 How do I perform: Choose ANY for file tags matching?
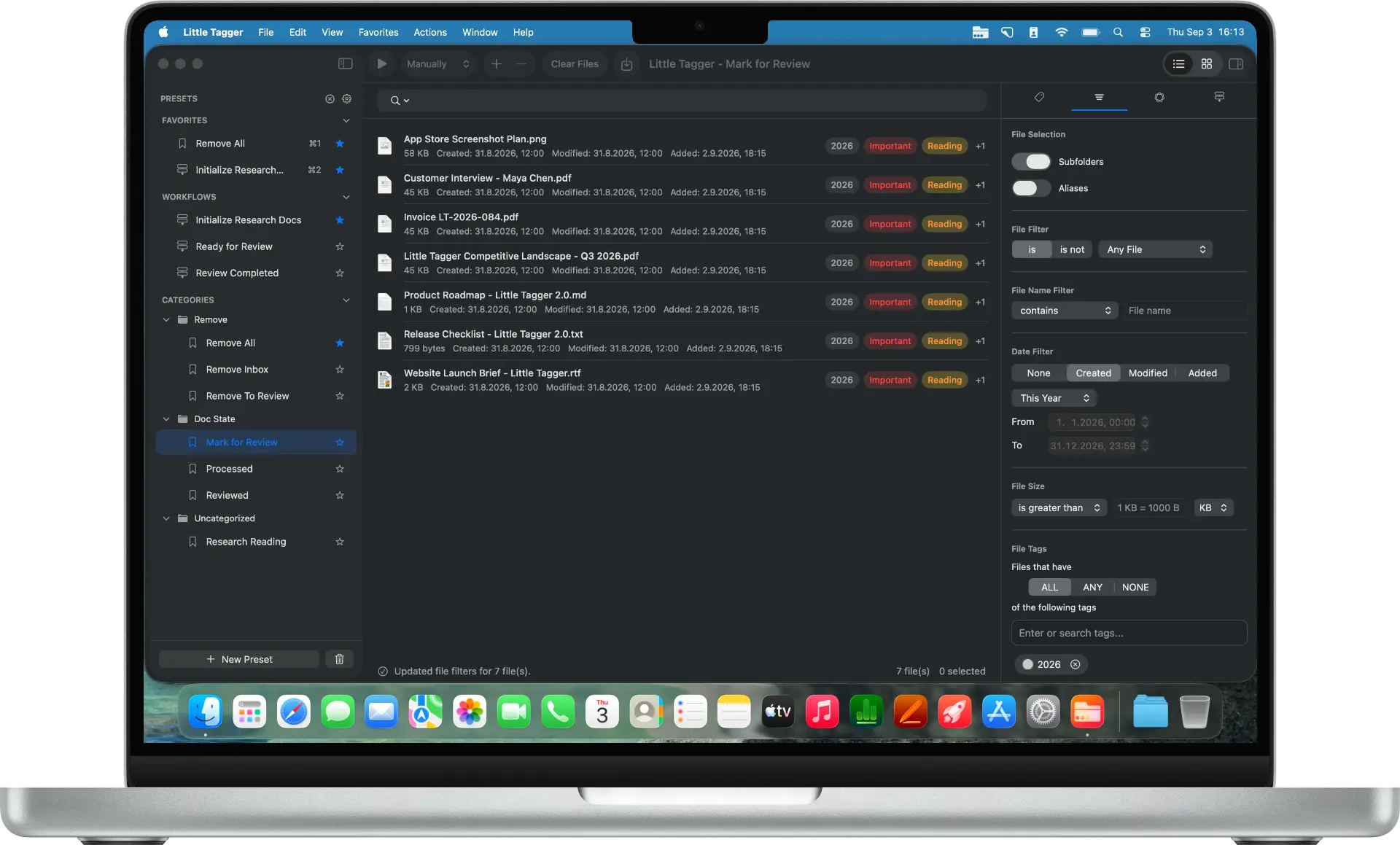[x=1092, y=588]
